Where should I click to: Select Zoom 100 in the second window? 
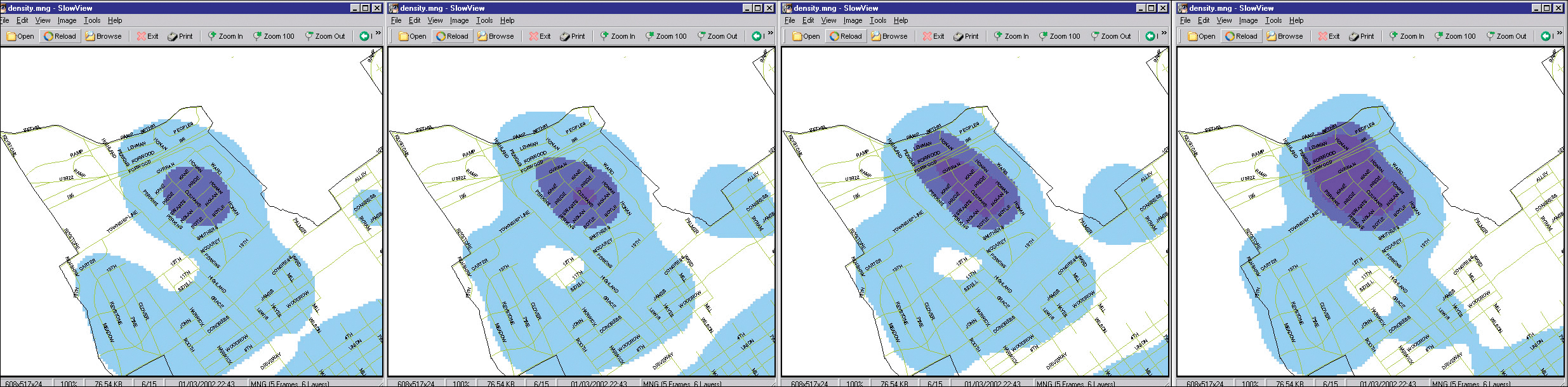(666, 36)
